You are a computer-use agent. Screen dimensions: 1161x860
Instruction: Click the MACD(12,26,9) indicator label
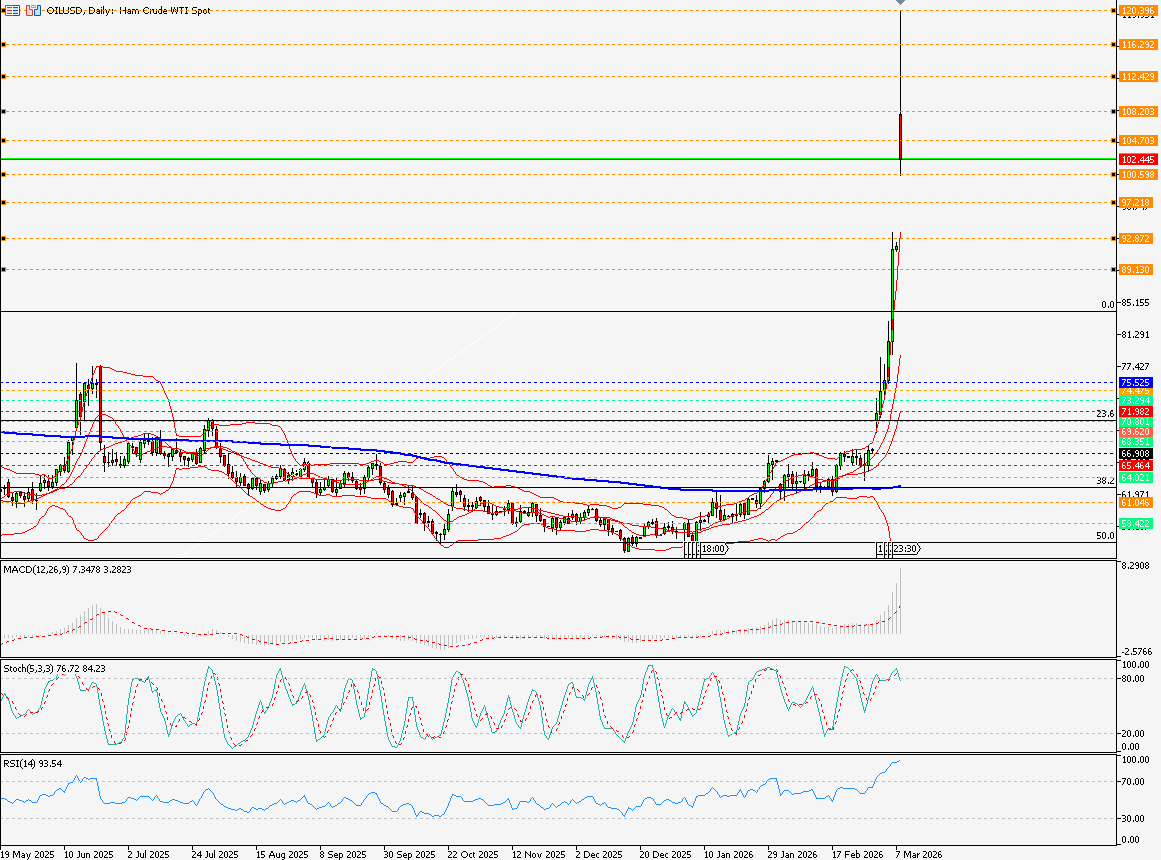click(x=65, y=569)
